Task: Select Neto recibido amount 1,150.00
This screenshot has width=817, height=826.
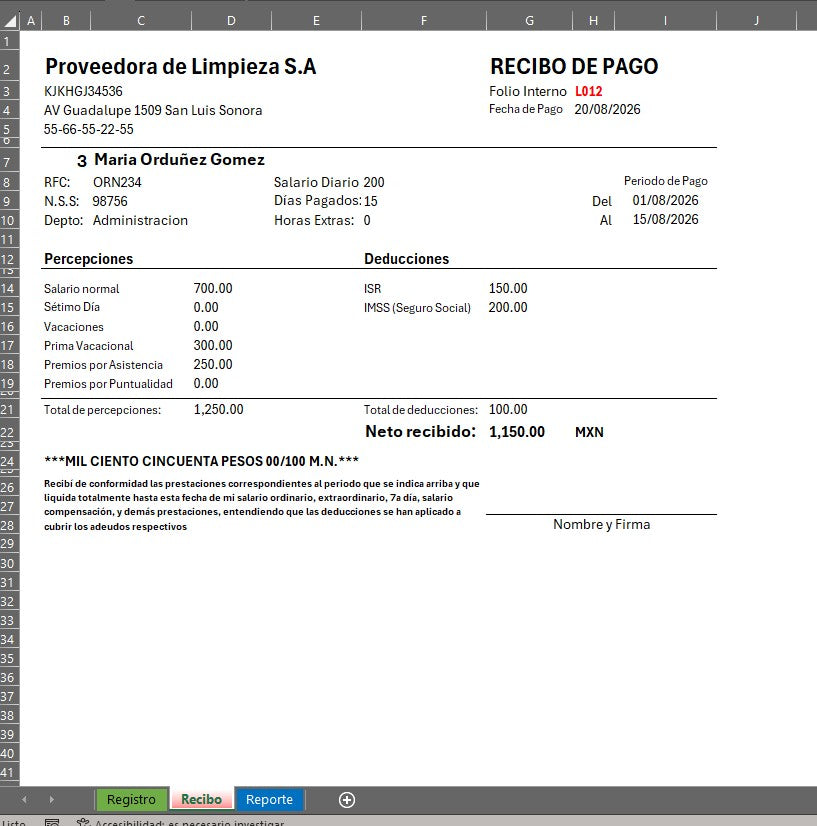Action: (x=517, y=432)
